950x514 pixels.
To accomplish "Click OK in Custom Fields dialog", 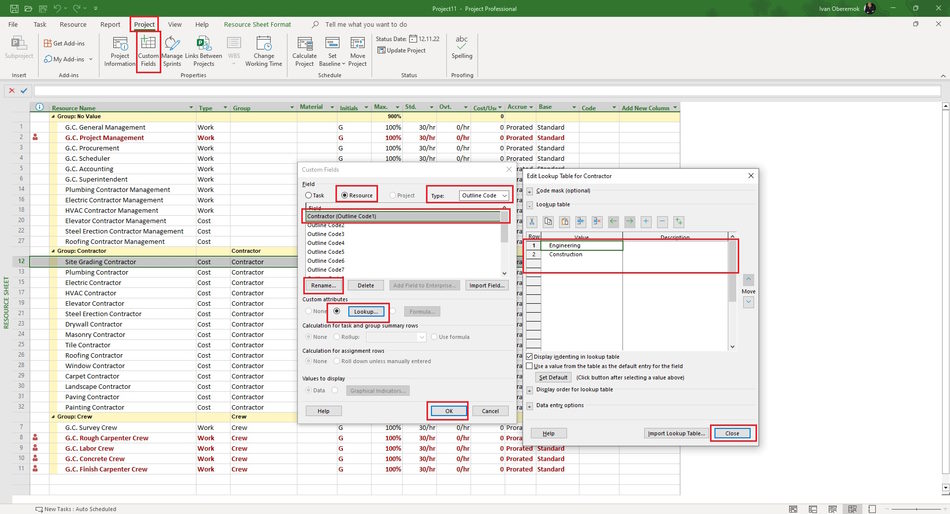I will pos(449,411).
